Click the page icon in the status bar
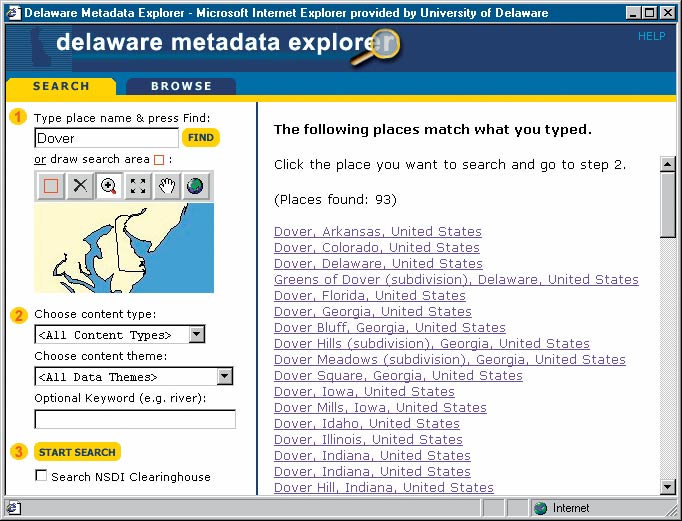Viewport: 682px width, 521px height. click(13, 508)
